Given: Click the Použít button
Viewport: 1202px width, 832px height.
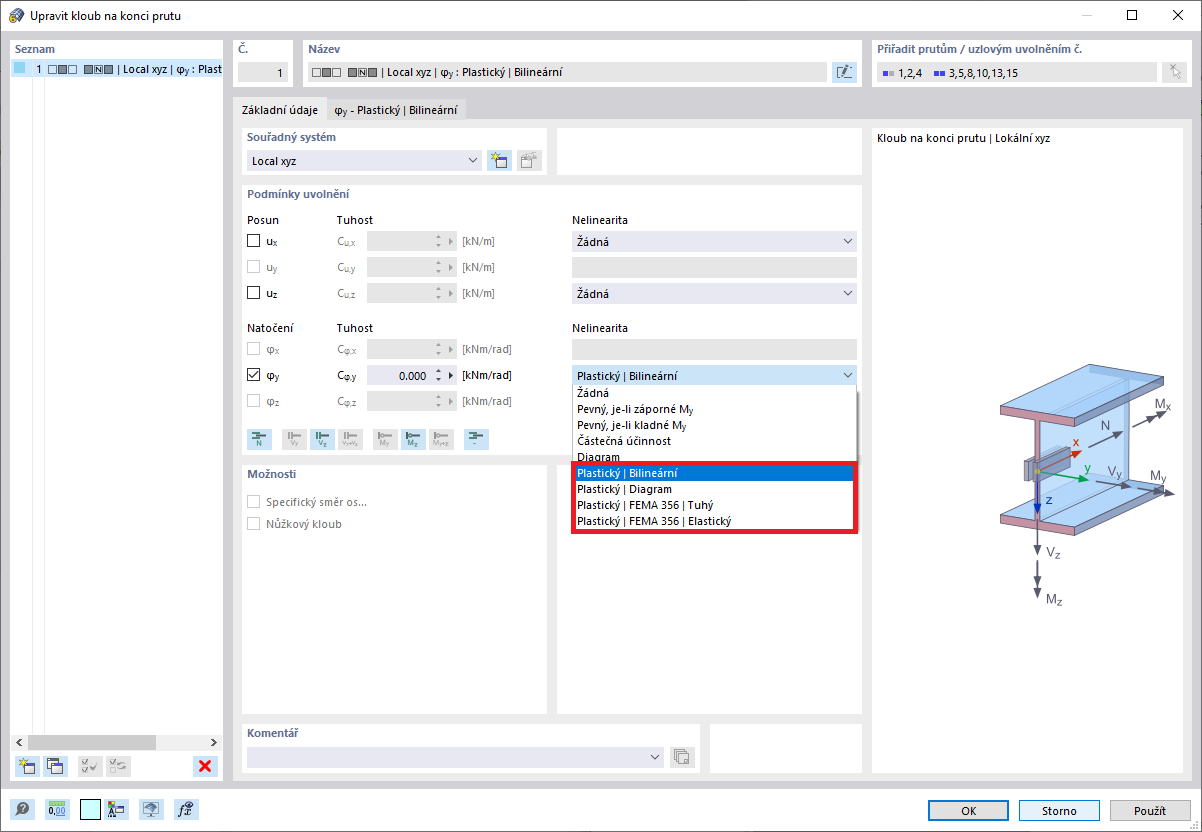Looking at the screenshot, I should (x=1150, y=810).
